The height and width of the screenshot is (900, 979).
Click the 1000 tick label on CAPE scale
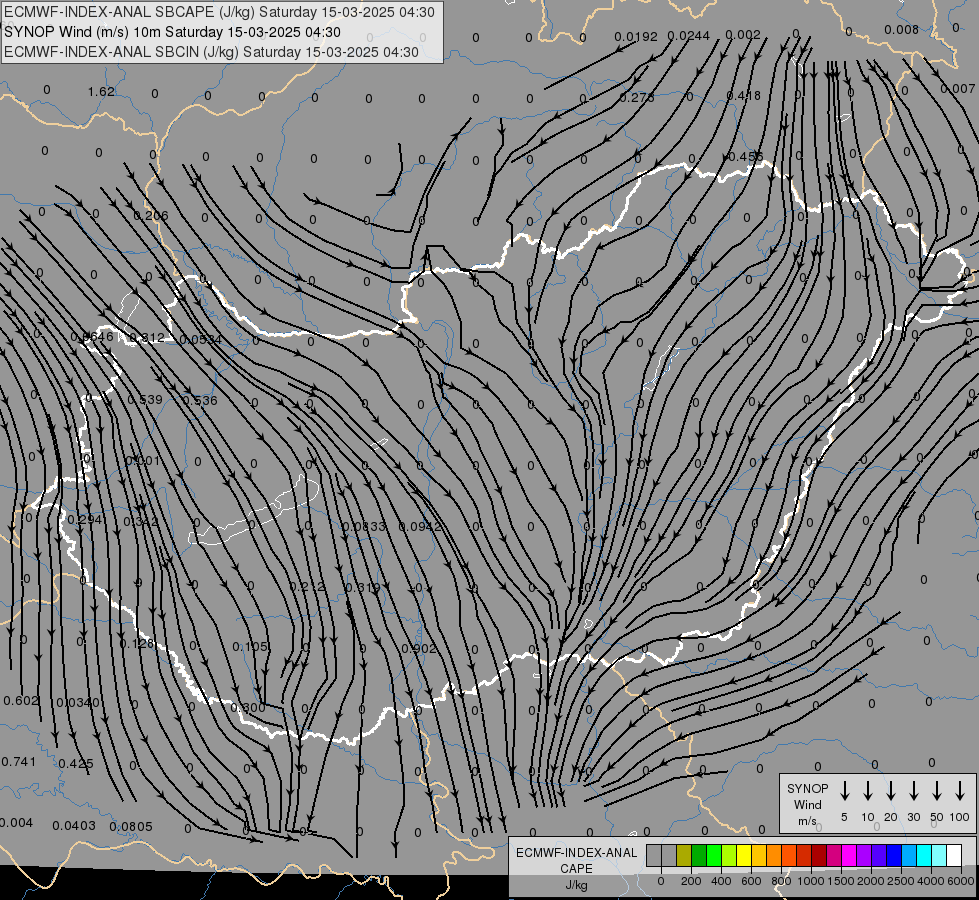[x=810, y=881]
